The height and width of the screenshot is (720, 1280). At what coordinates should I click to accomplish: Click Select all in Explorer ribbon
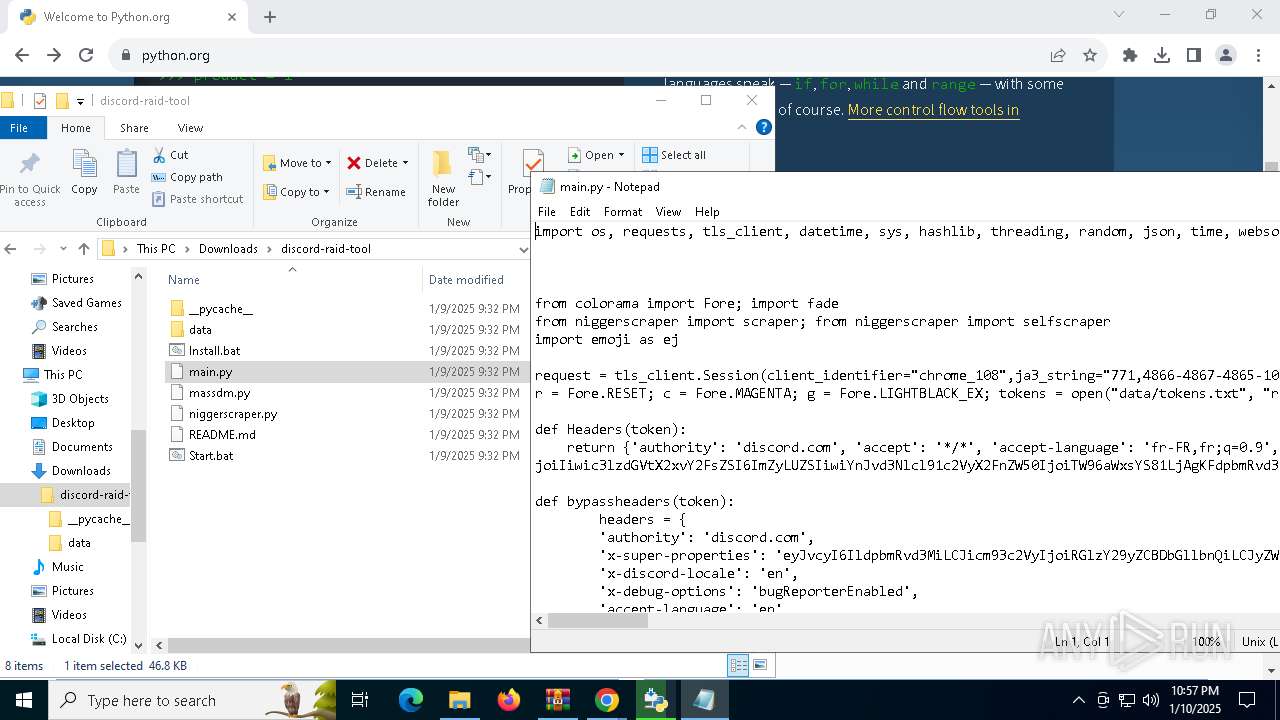(674, 155)
